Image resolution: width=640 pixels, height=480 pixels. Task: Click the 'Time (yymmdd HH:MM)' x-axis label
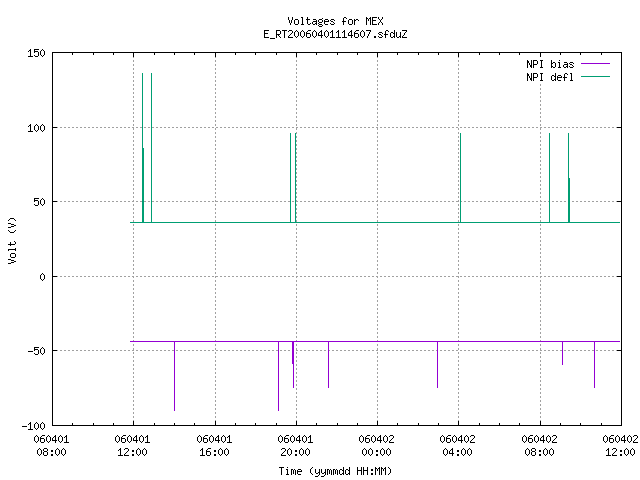pyautogui.click(x=335, y=471)
